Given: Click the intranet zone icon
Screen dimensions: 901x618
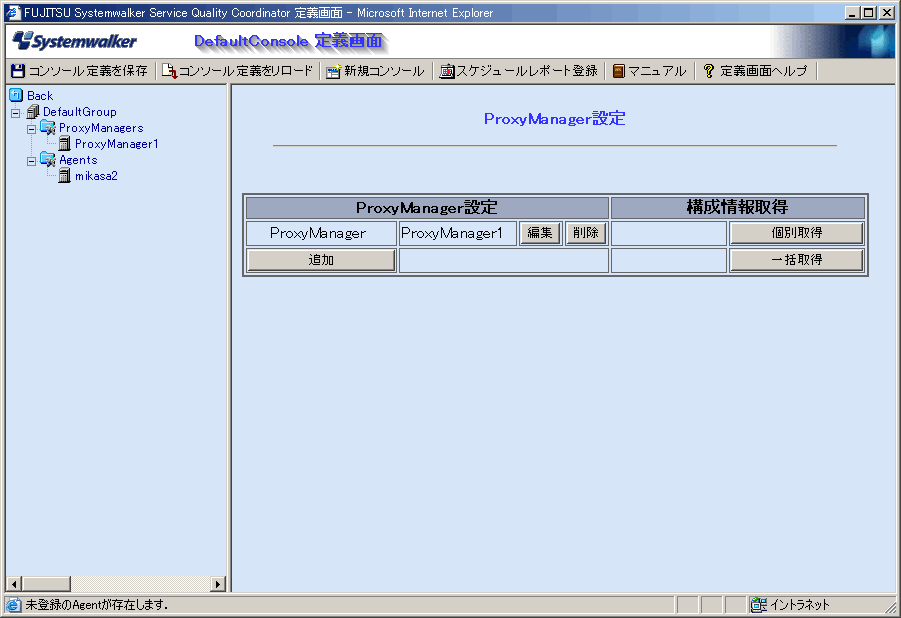Looking at the screenshot, I should (x=758, y=605).
